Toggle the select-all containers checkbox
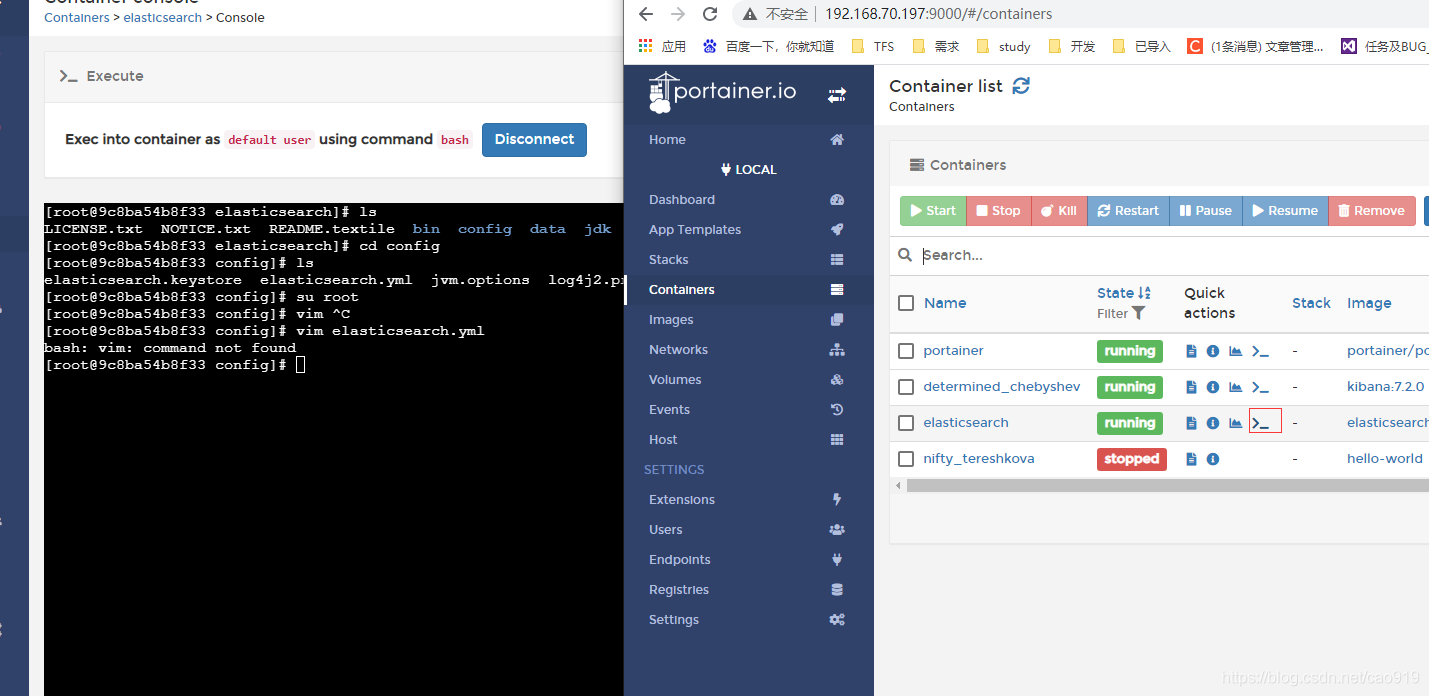The image size is (1429, 696). pos(906,303)
